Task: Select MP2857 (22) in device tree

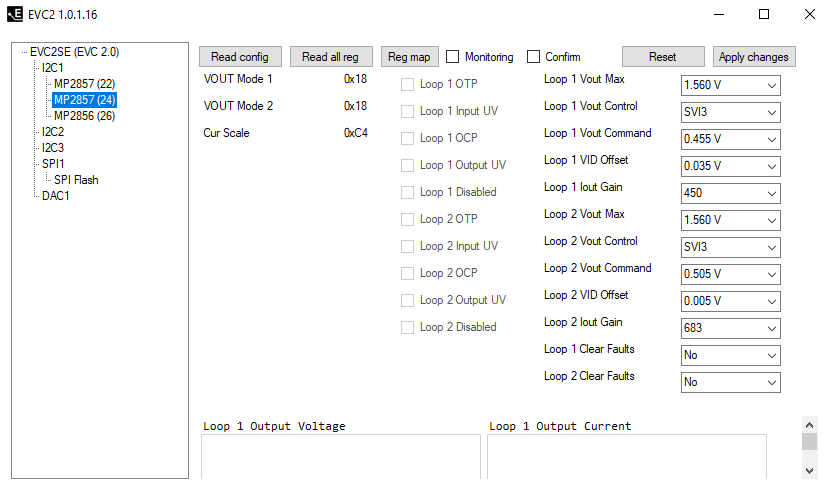Action: coord(84,84)
